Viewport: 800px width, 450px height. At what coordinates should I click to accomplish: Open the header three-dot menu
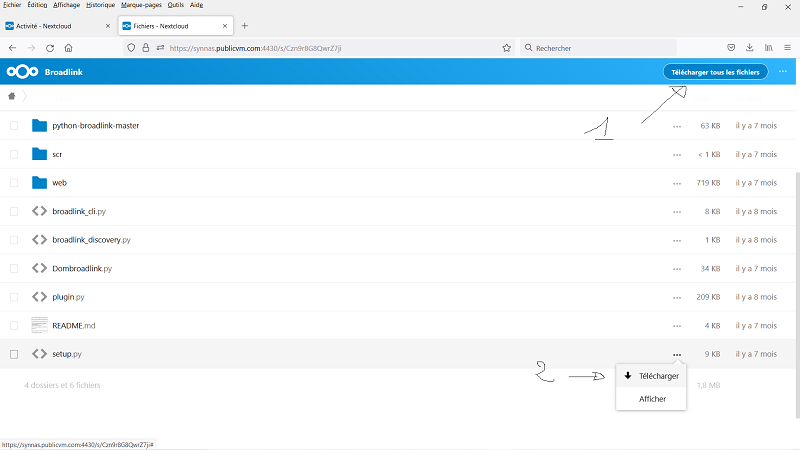tap(783, 71)
